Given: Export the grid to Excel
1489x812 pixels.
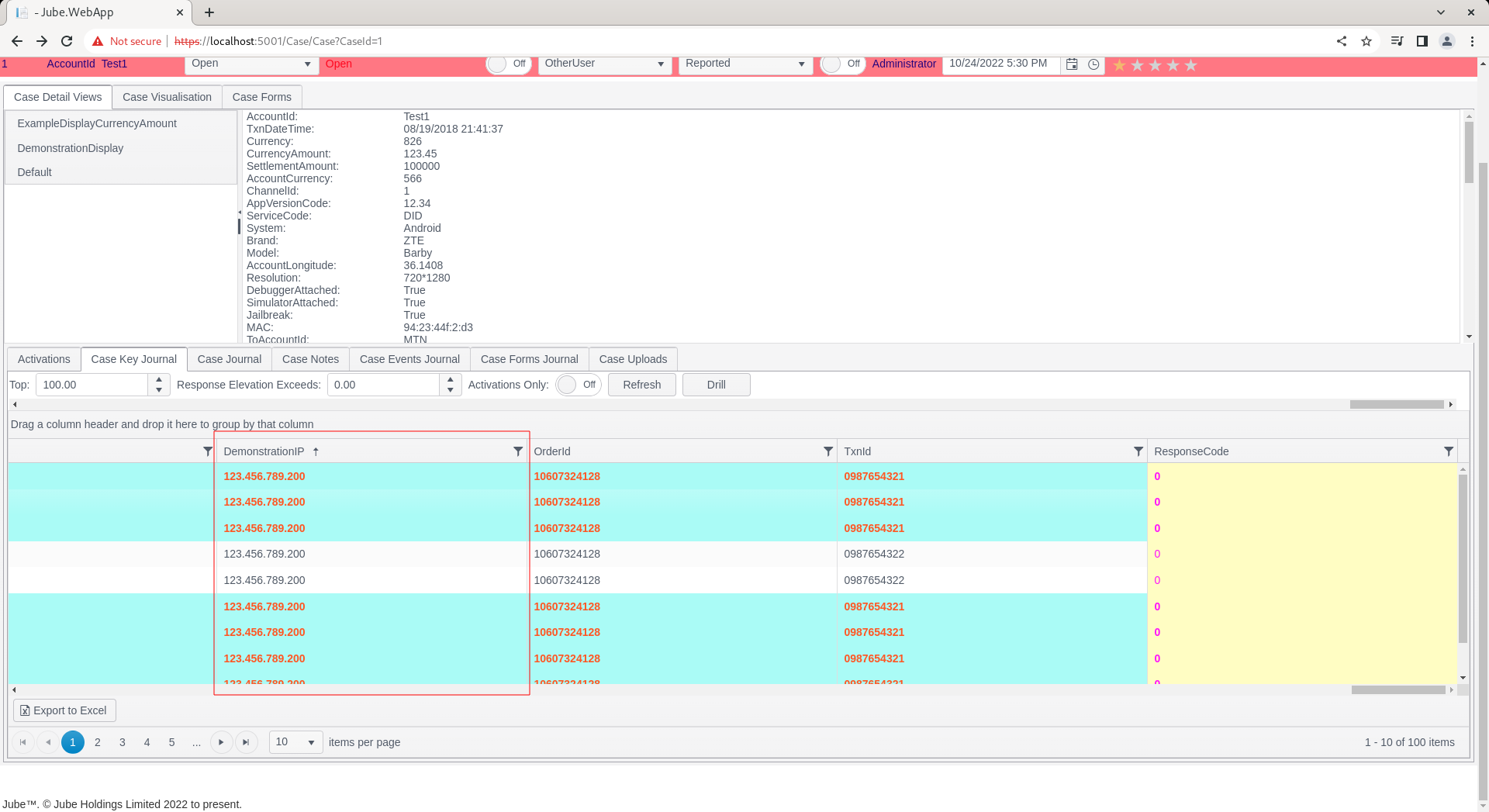Looking at the screenshot, I should [x=64, y=710].
